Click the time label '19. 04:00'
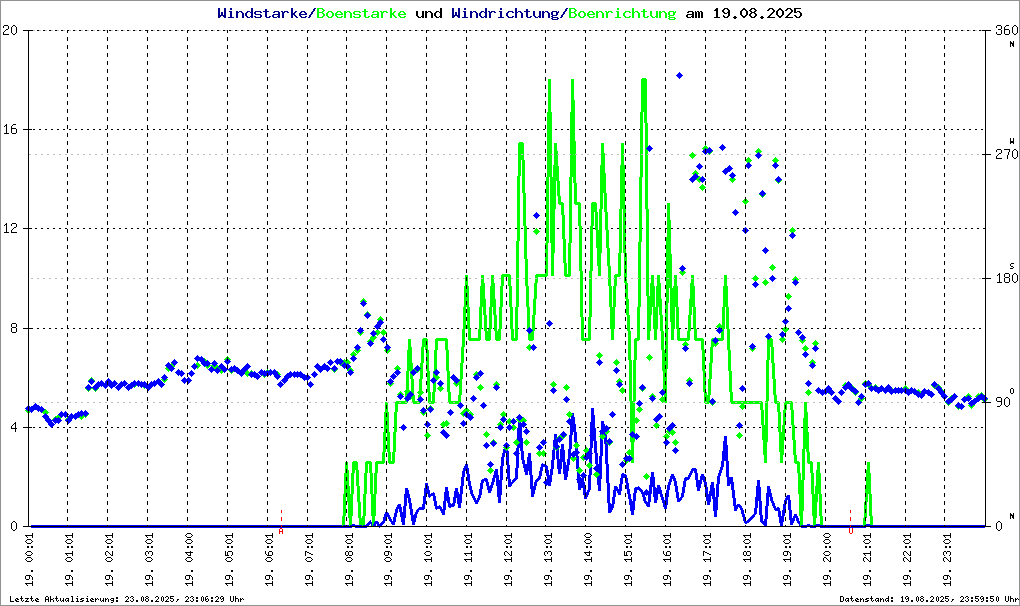The image size is (1020, 606). pyautogui.click(x=189, y=560)
